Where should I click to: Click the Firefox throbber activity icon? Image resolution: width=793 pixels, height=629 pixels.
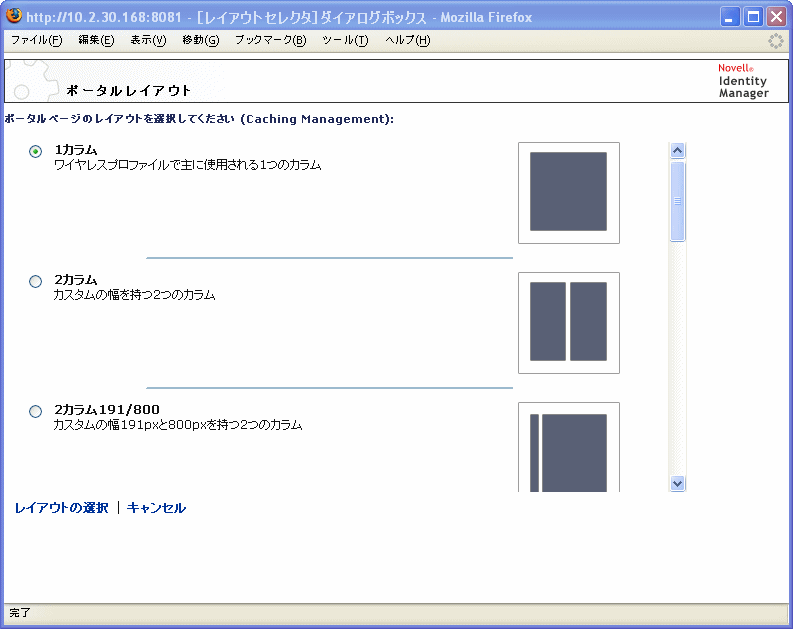pos(775,41)
